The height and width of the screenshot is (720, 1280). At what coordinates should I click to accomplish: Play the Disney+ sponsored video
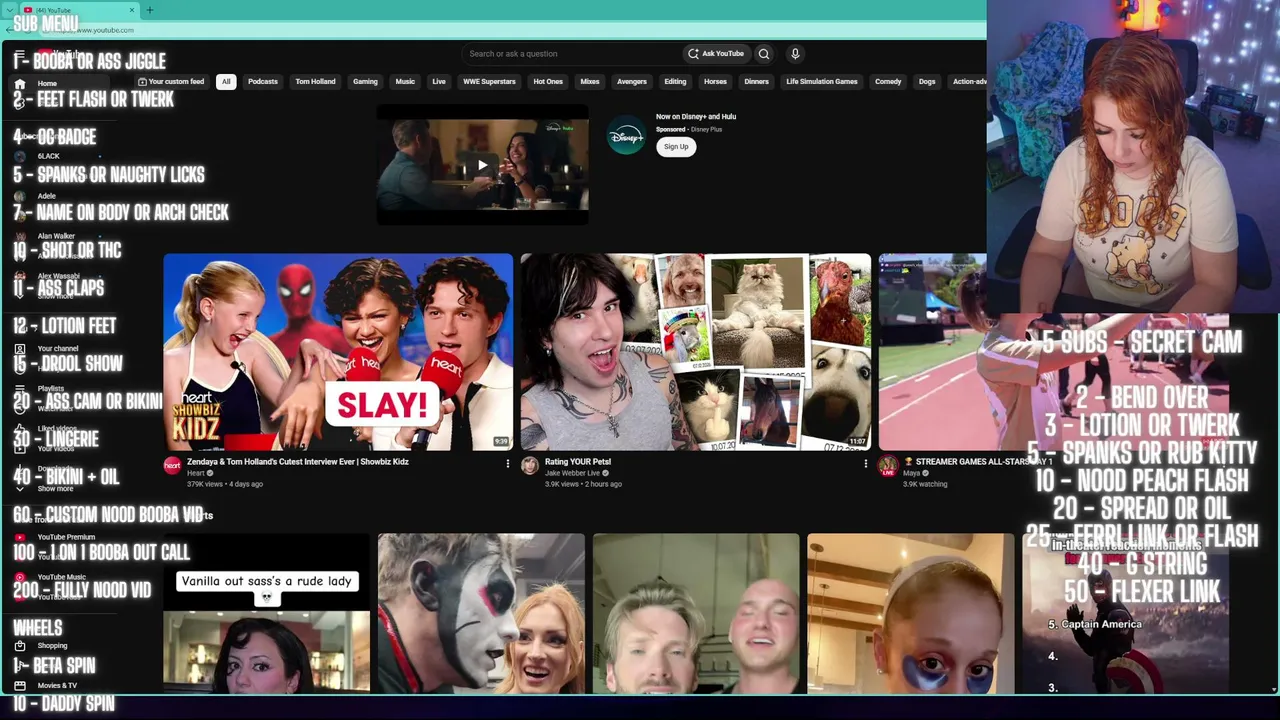click(482, 165)
